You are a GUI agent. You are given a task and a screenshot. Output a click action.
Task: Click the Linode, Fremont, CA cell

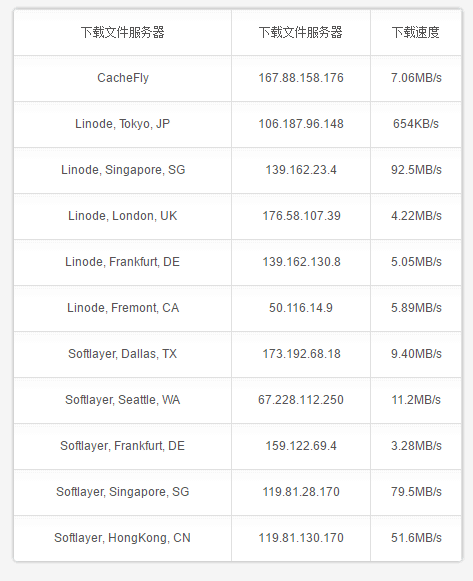tap(123, 308)
